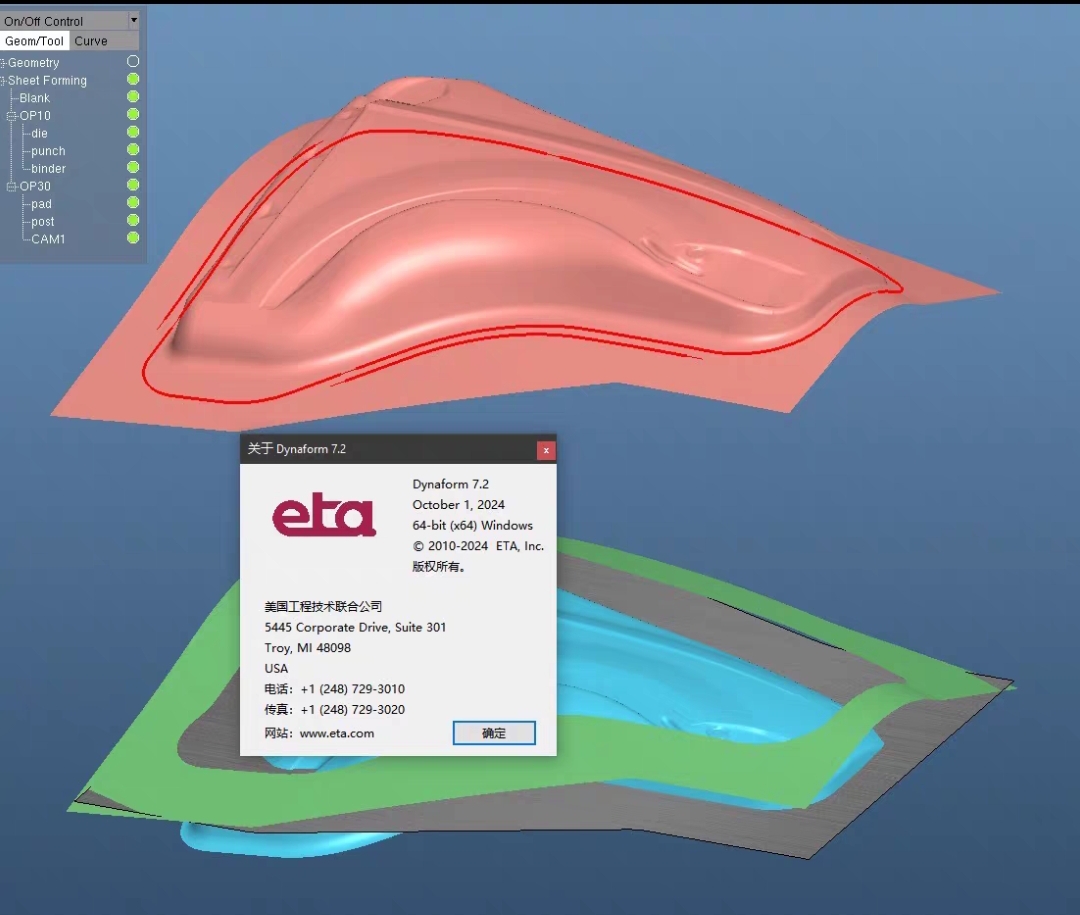Viewport: 1080px width, 915px height.
Task: Click the On/Off Control panel title
Action: point(43,21)
